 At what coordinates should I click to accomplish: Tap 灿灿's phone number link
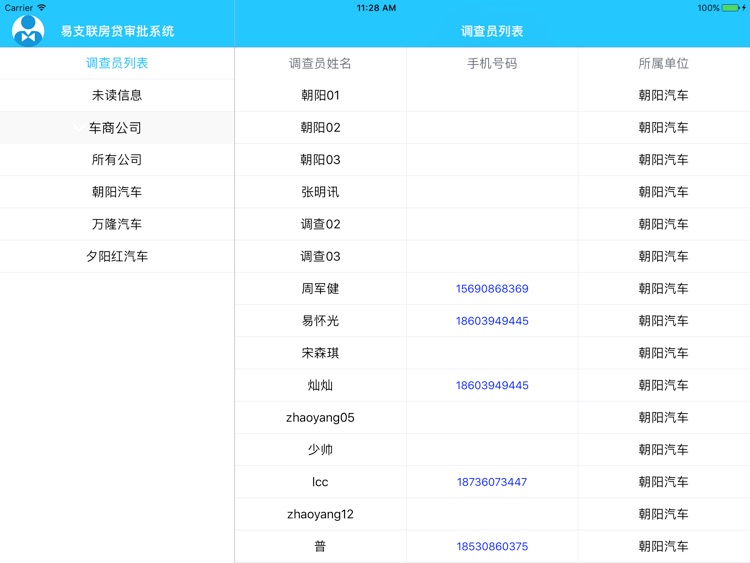tap(492, 385)
